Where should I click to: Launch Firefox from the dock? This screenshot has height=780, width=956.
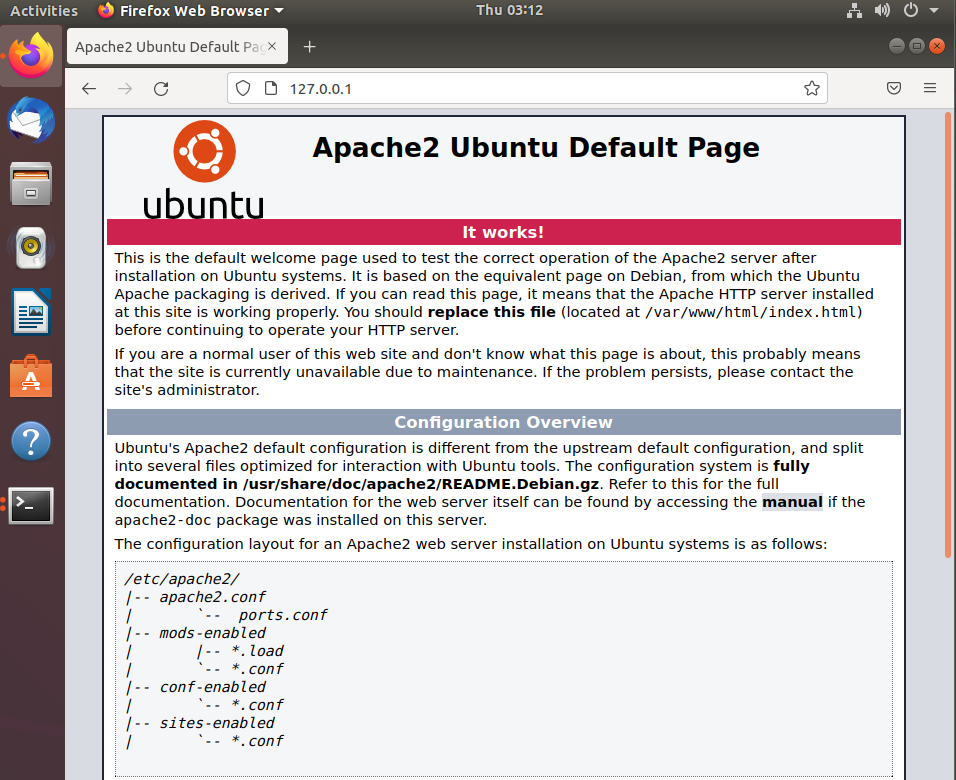pyautogui.click(x=31, y=55)
